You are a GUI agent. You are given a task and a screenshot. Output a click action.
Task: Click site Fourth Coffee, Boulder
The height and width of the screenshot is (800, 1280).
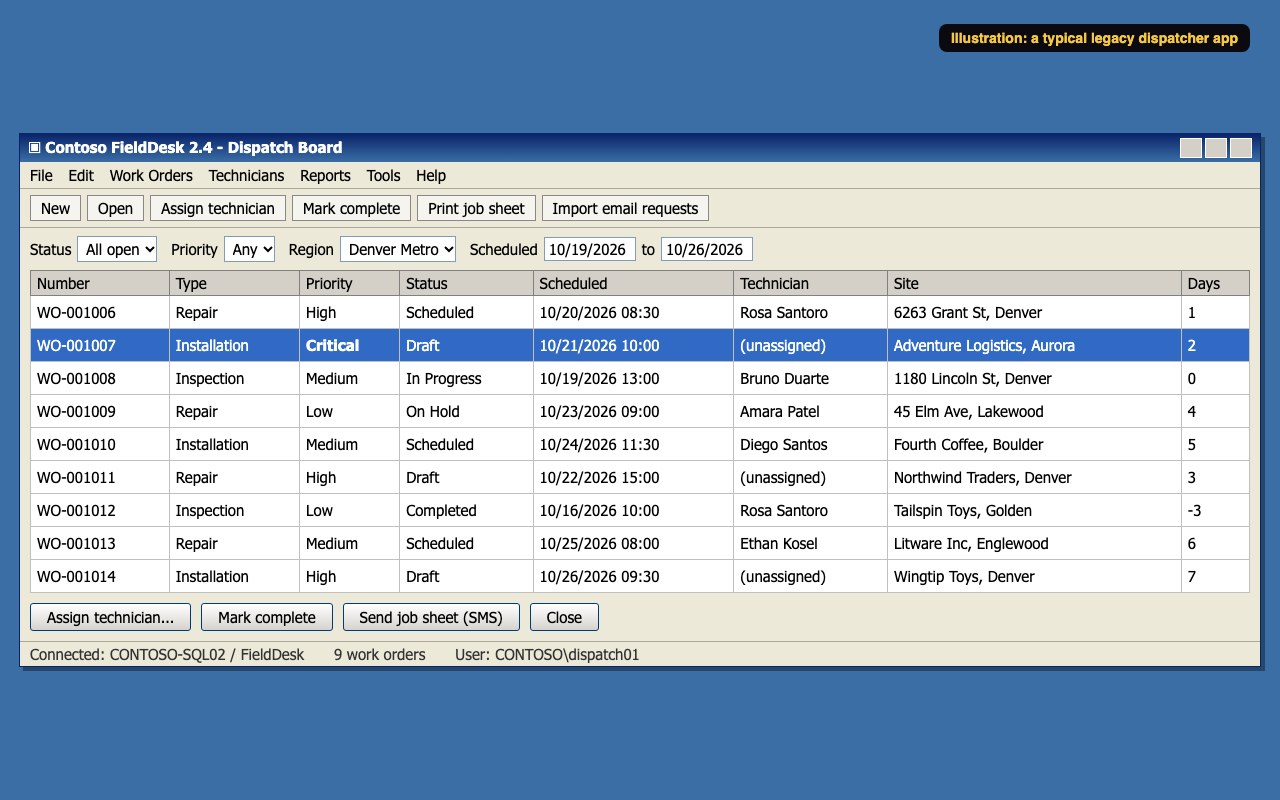point(1034,444)
